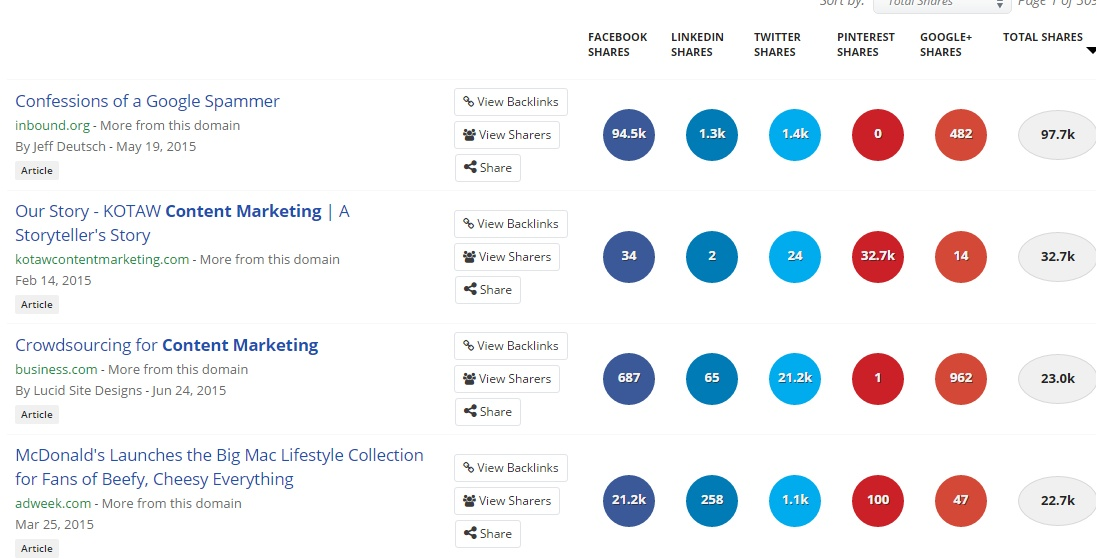Click the 32.7k Pinterest shares red circle

(878, 256)
